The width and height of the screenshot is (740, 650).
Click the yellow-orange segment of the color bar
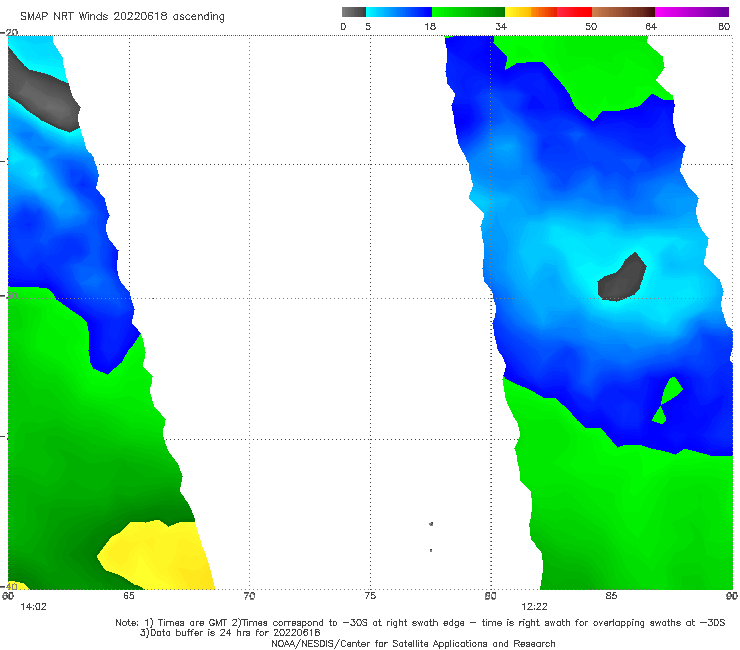point(530,12)
